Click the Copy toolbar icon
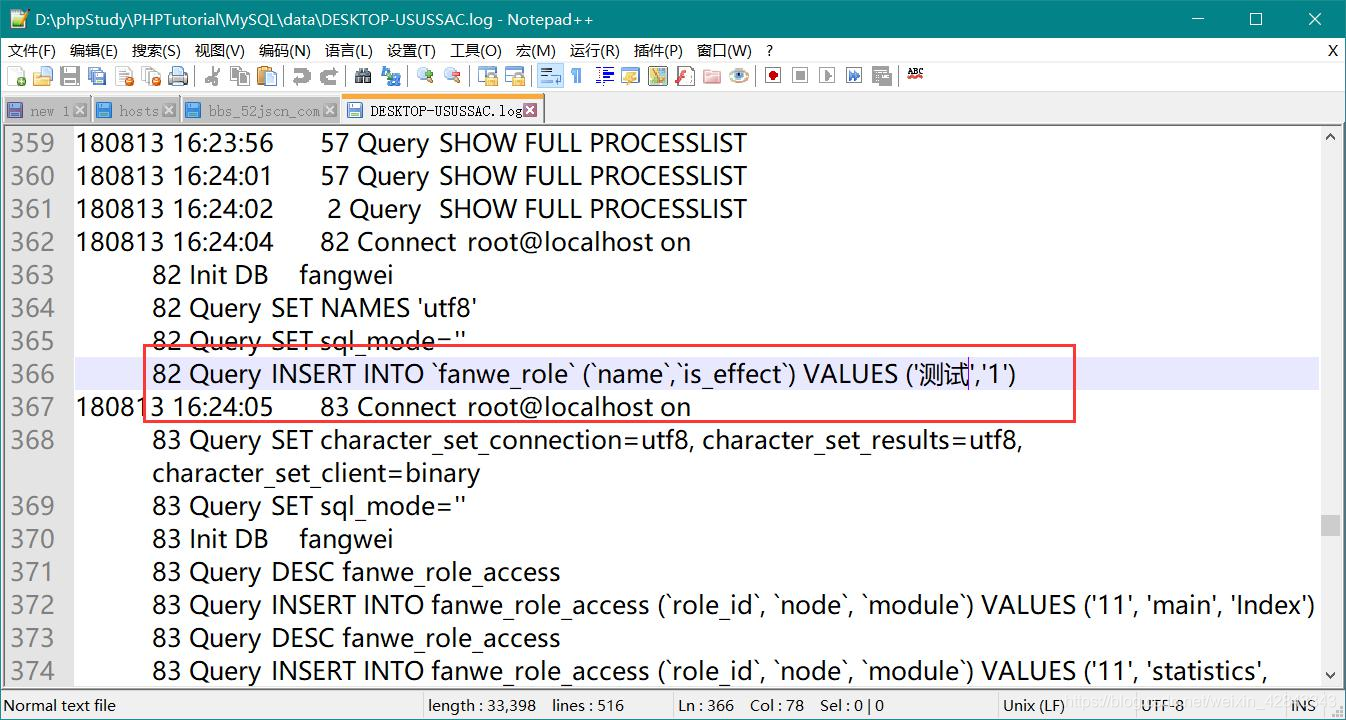 [x=240, y=76]
